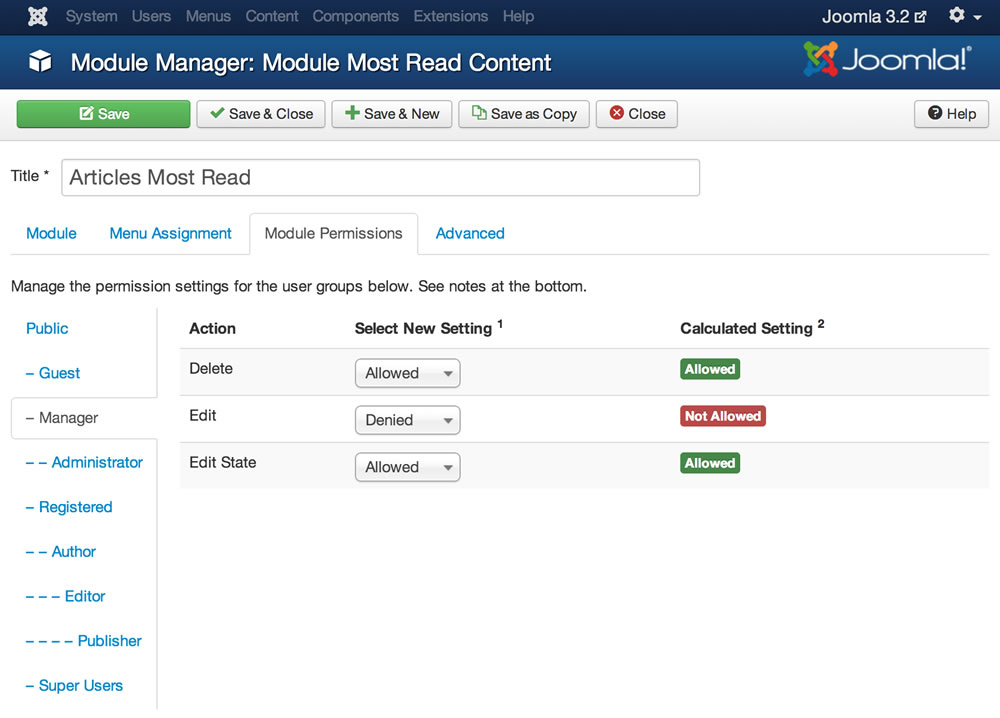Image resolution: width=1000 pixels, height=718 pixels.
Task: Click the Title input field
Action: click(x=380, y=178)
